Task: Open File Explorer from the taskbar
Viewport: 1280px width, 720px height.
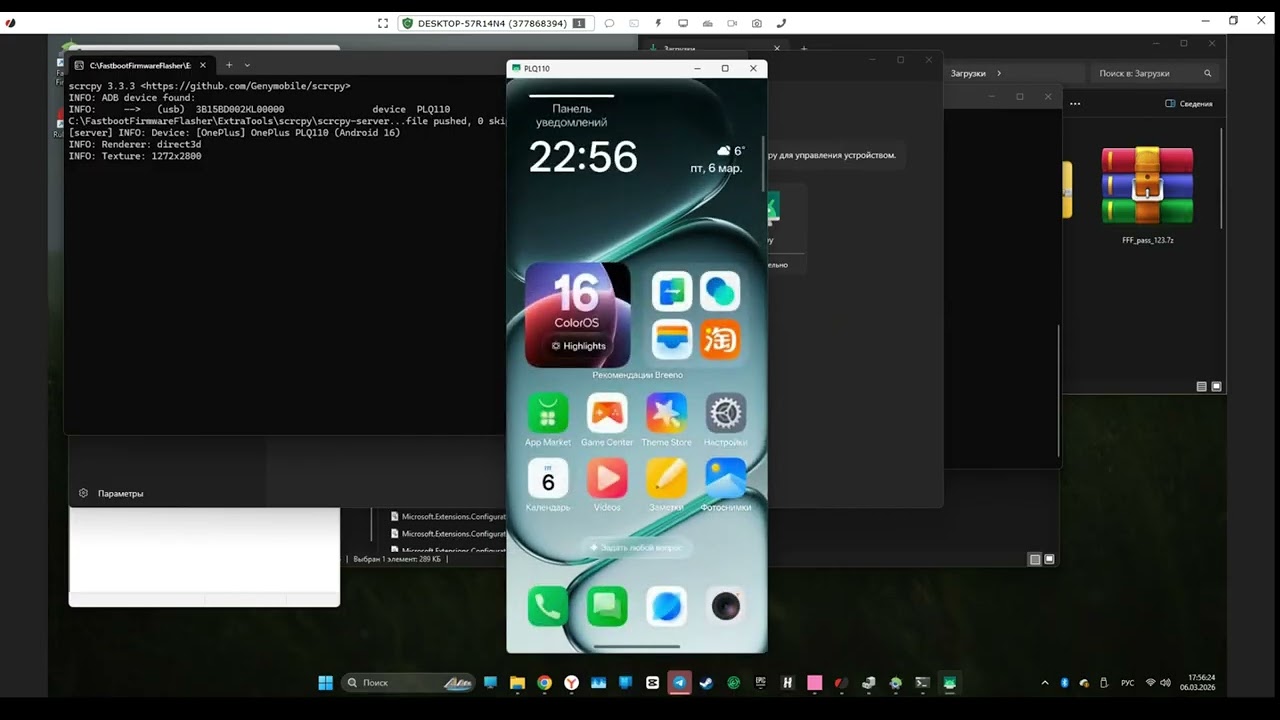Action: pyautogui.click(x=517, y=683)
